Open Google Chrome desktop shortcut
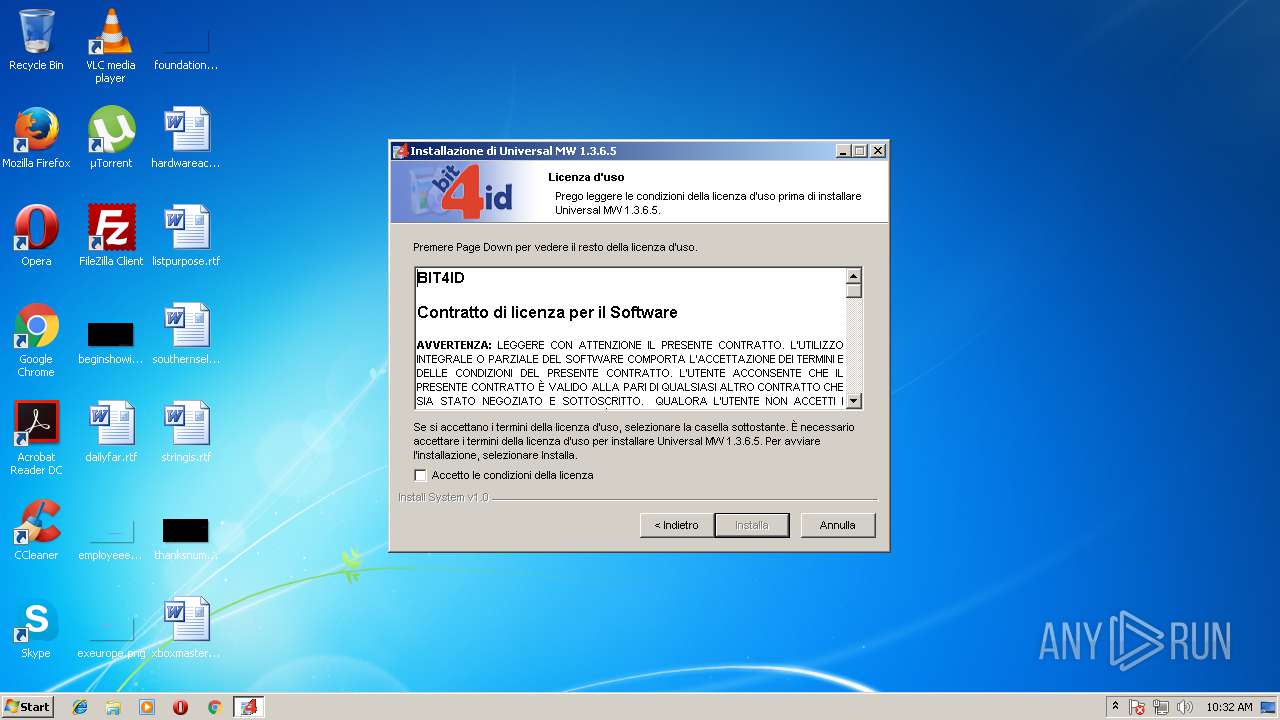The width and height of the screenshot is (1280, 720). (36, 340)
